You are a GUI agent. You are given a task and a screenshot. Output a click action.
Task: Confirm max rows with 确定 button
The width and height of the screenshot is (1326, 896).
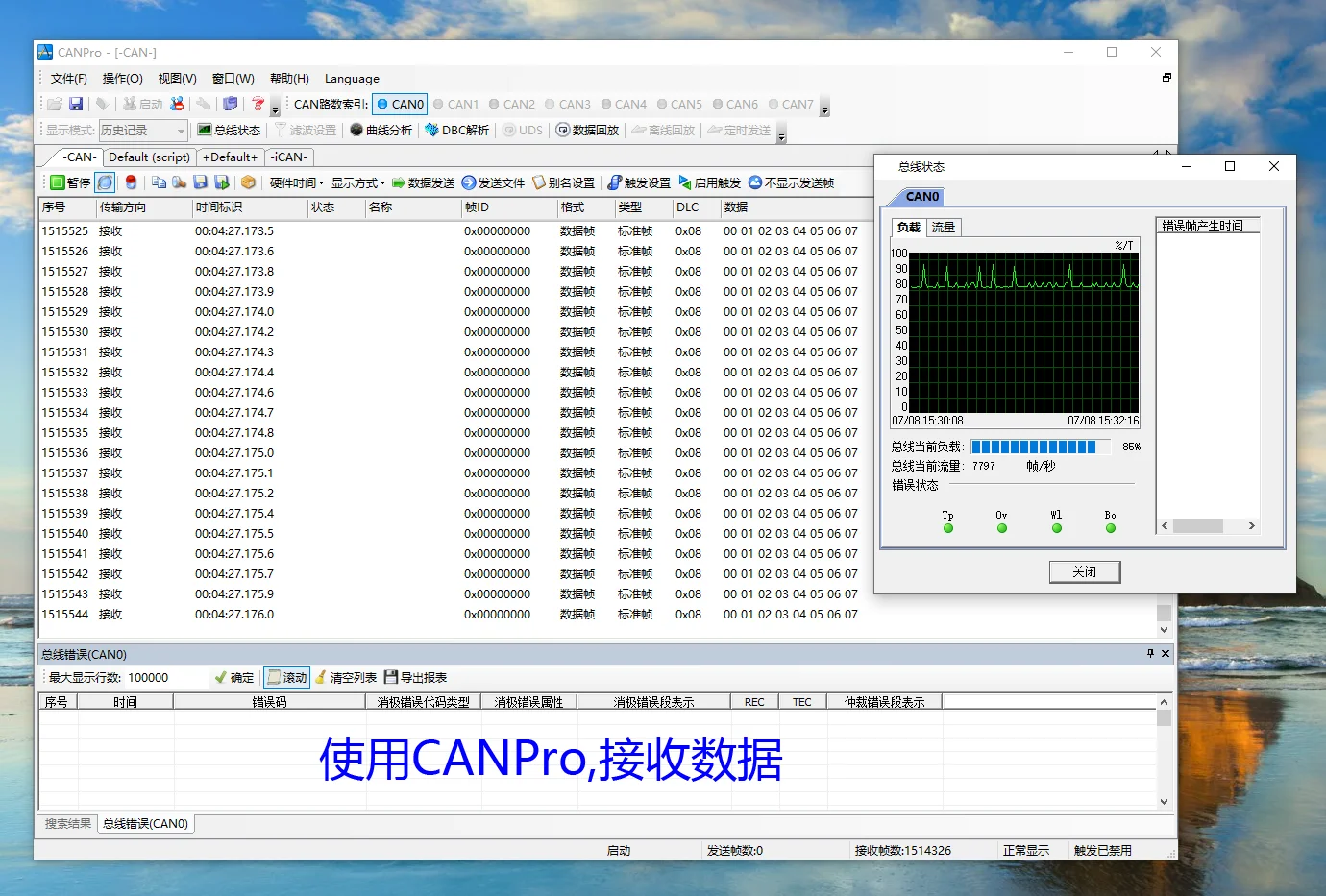pyautogui.click(x=234, y=677)
